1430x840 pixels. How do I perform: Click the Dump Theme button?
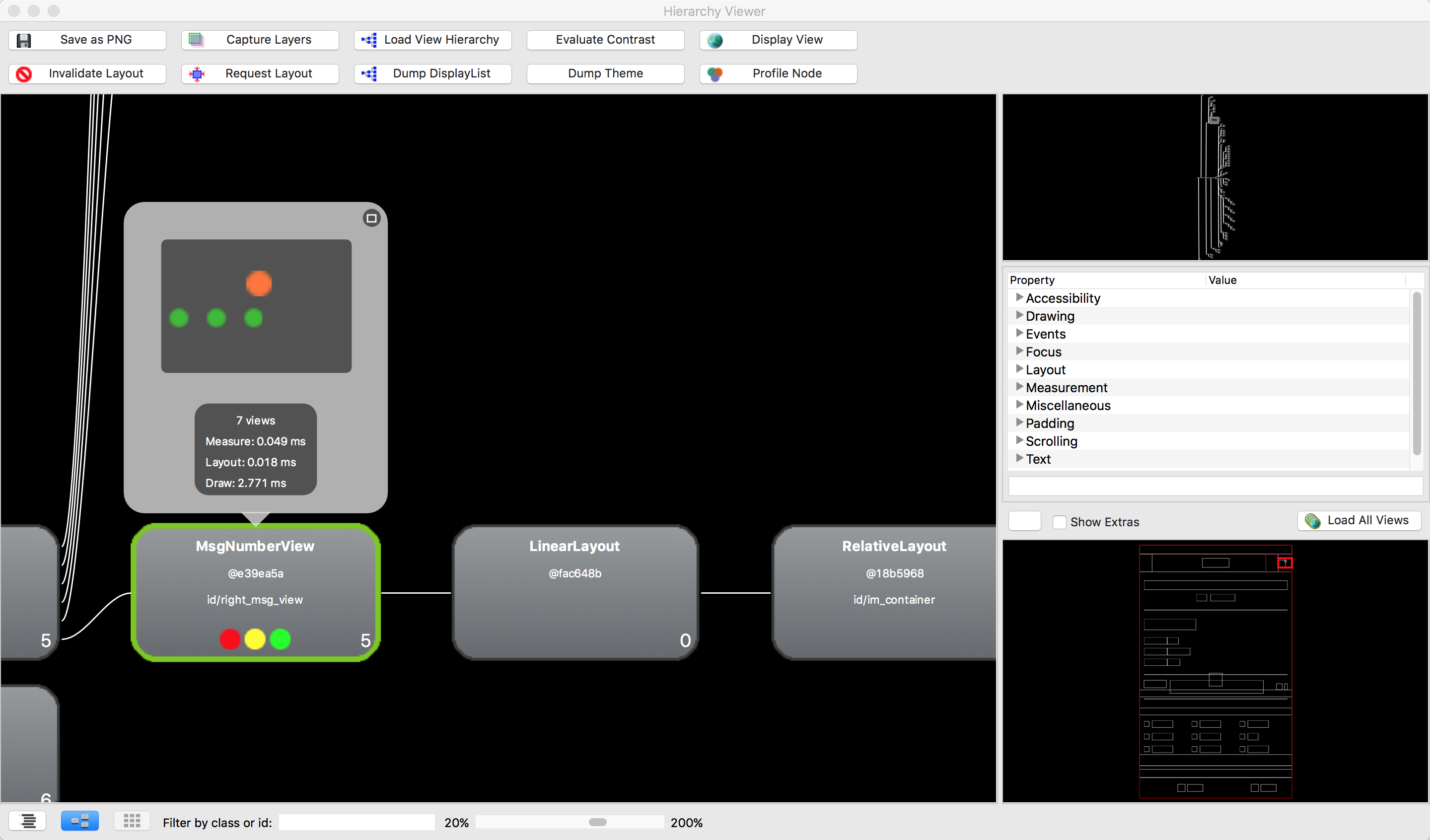pos(605,74)
